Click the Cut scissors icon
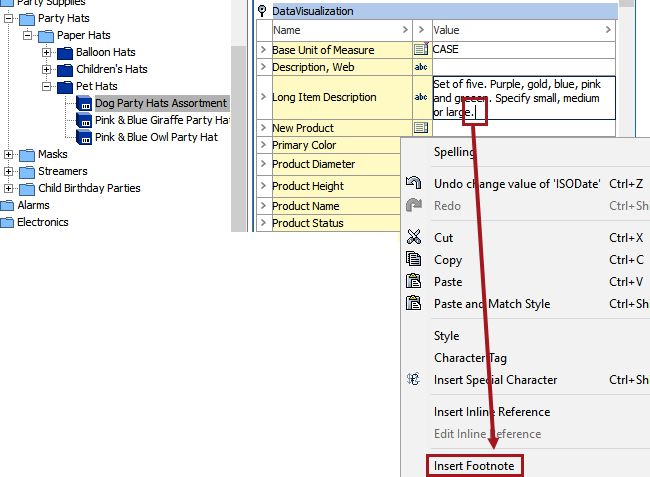 pyautogui.click(x=414, y=238)
